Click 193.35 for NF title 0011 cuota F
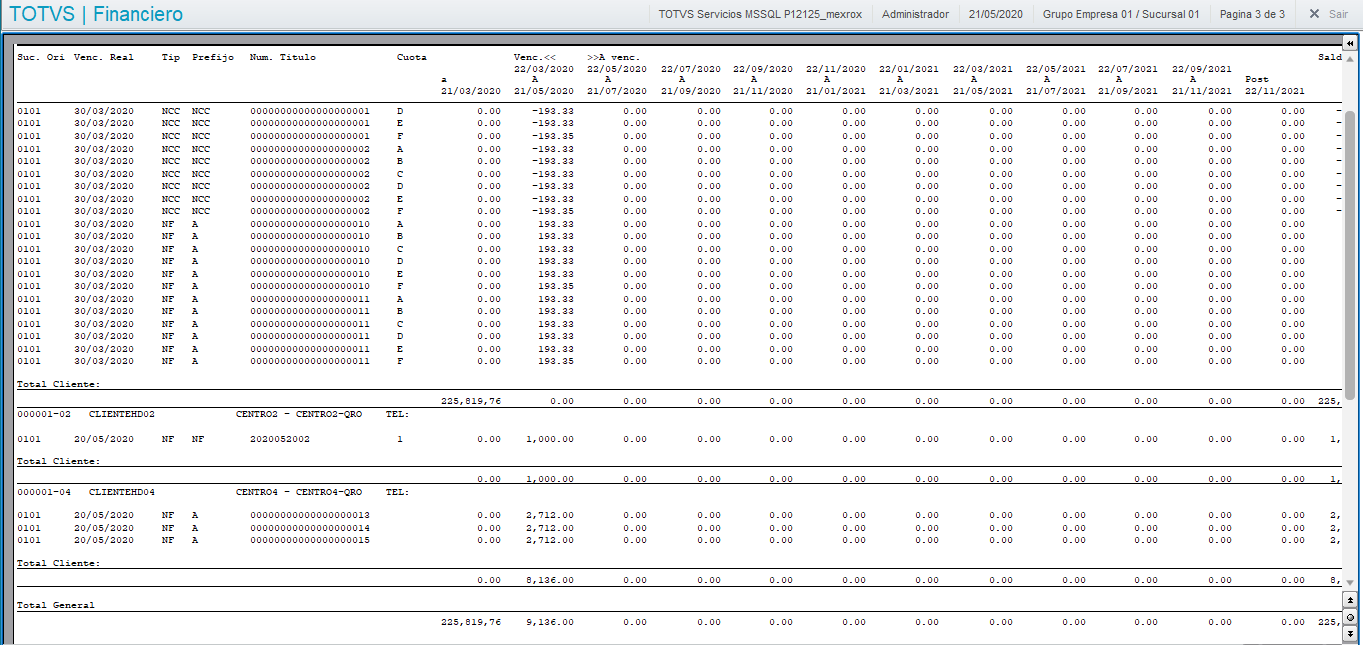1363x645 pixels. (556, 361)
